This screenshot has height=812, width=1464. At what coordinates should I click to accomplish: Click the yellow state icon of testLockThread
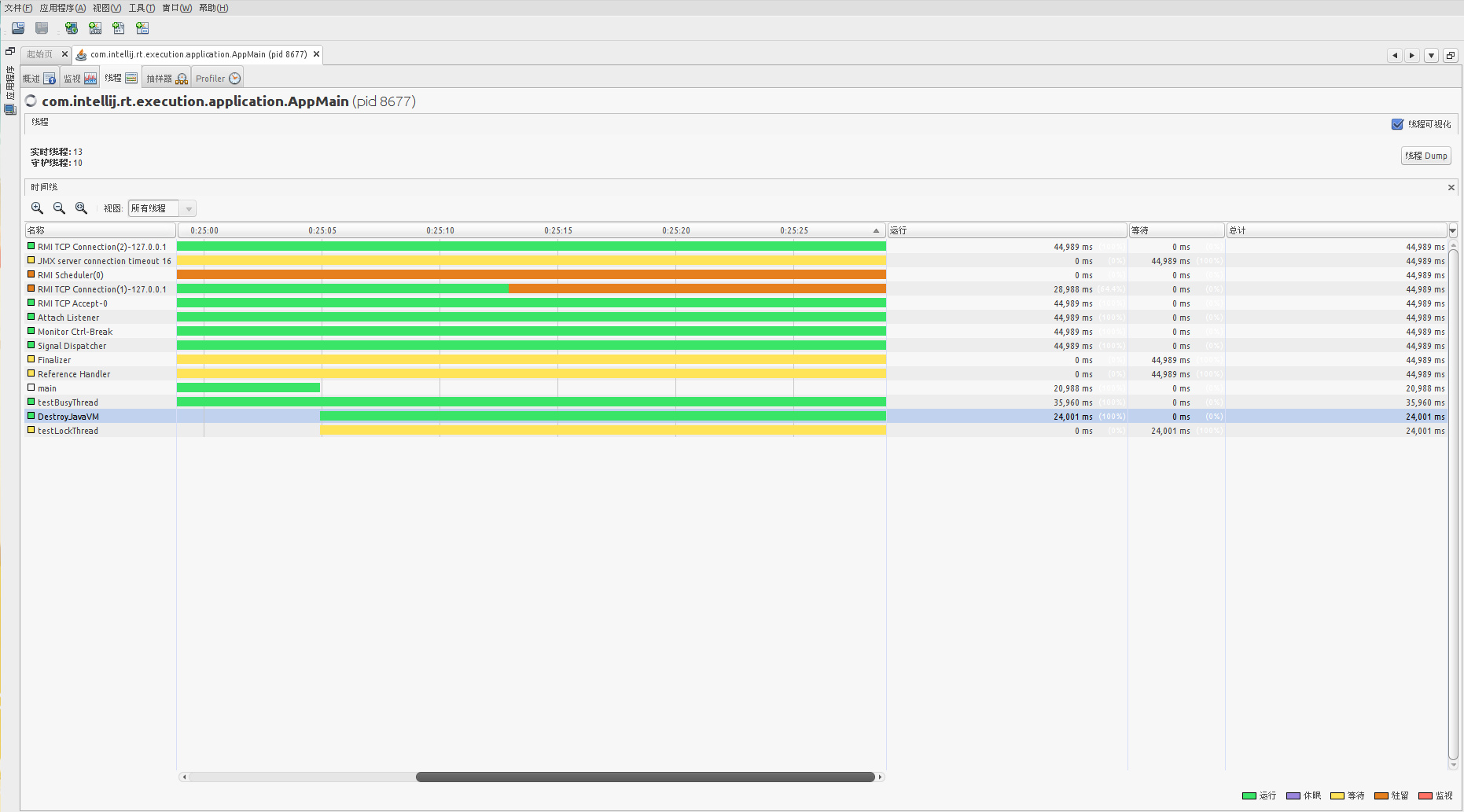(x=31, y=430)
